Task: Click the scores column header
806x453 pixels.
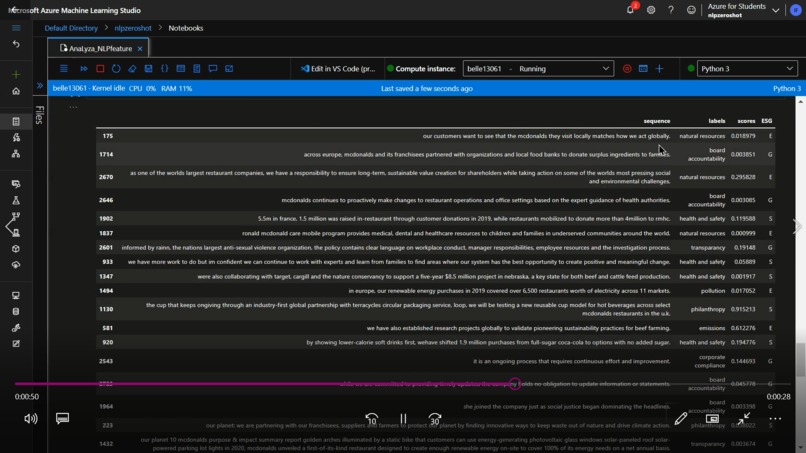Action: (746, 121)
